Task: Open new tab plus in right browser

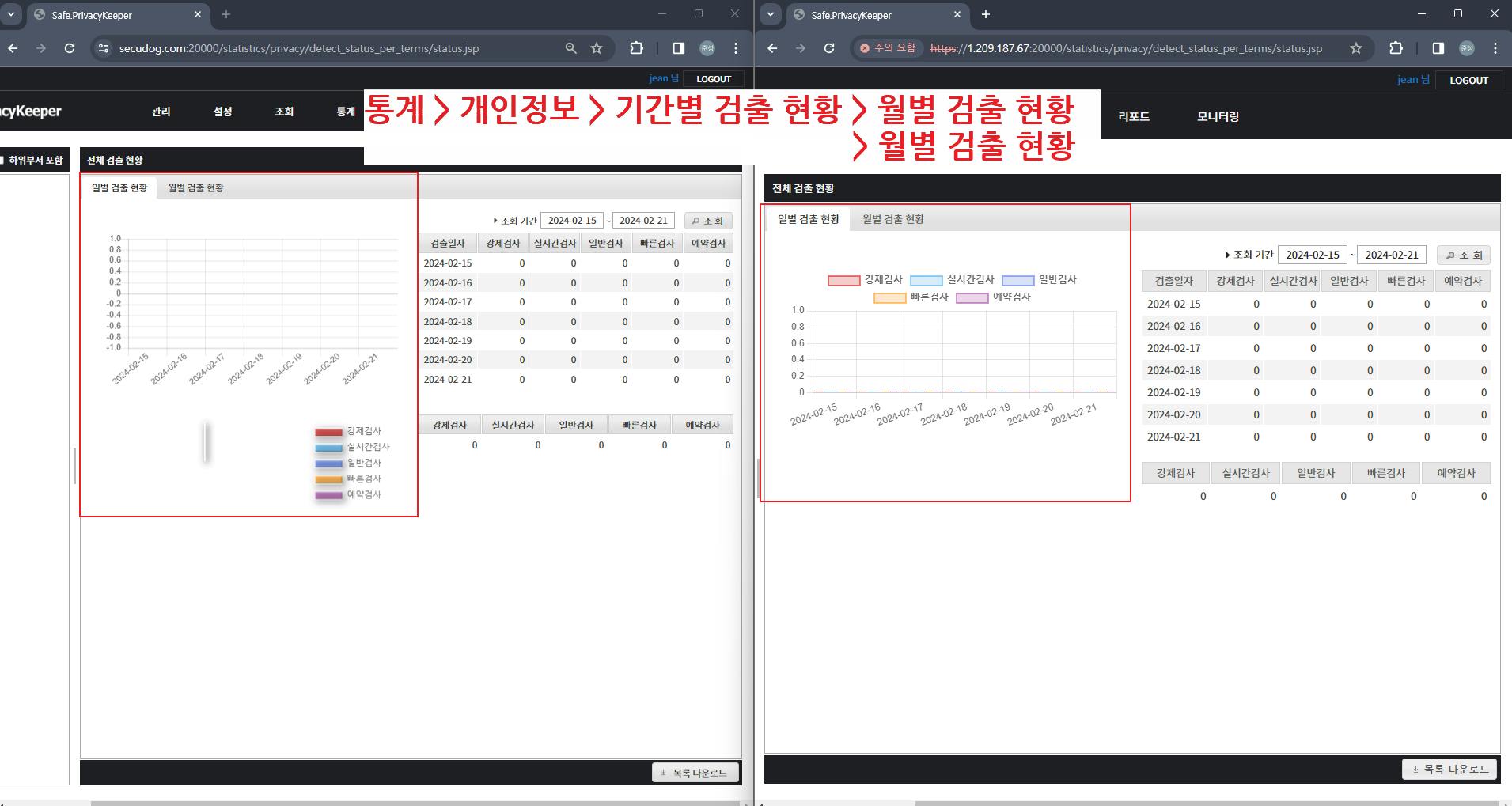Action: (985, 14)
